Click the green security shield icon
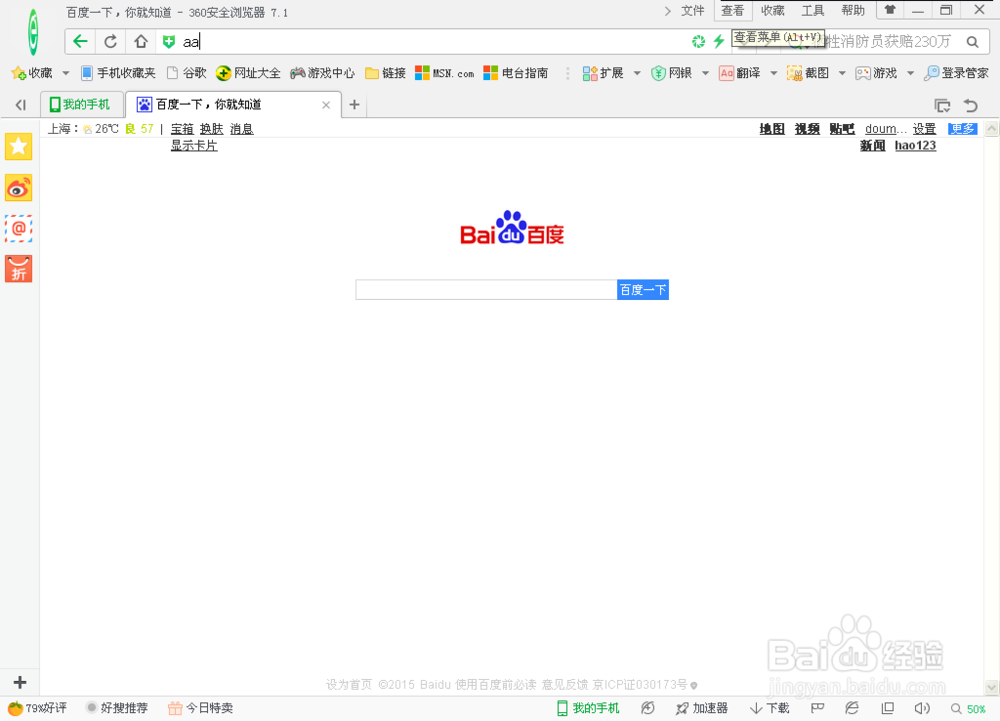Viewport: 1000px width, 721px height. point(169,42)
